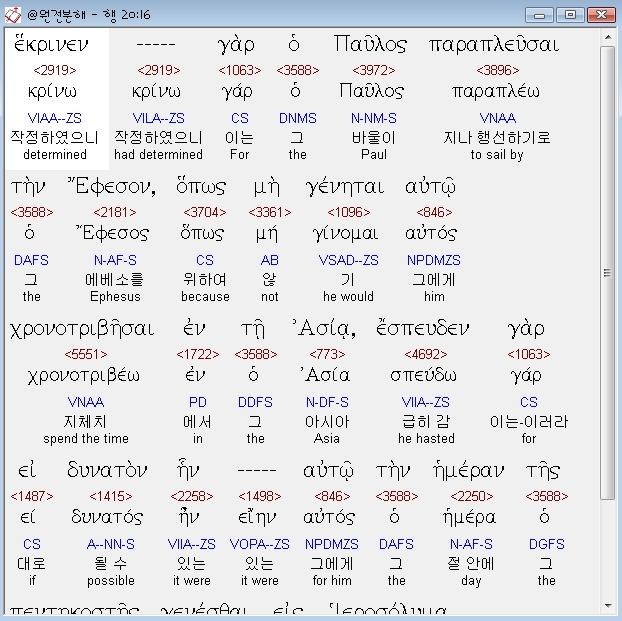The width and height of the screenshot is (622, 621).
Task: Click the parsing code VIAA--ZS
Action: 54,118
